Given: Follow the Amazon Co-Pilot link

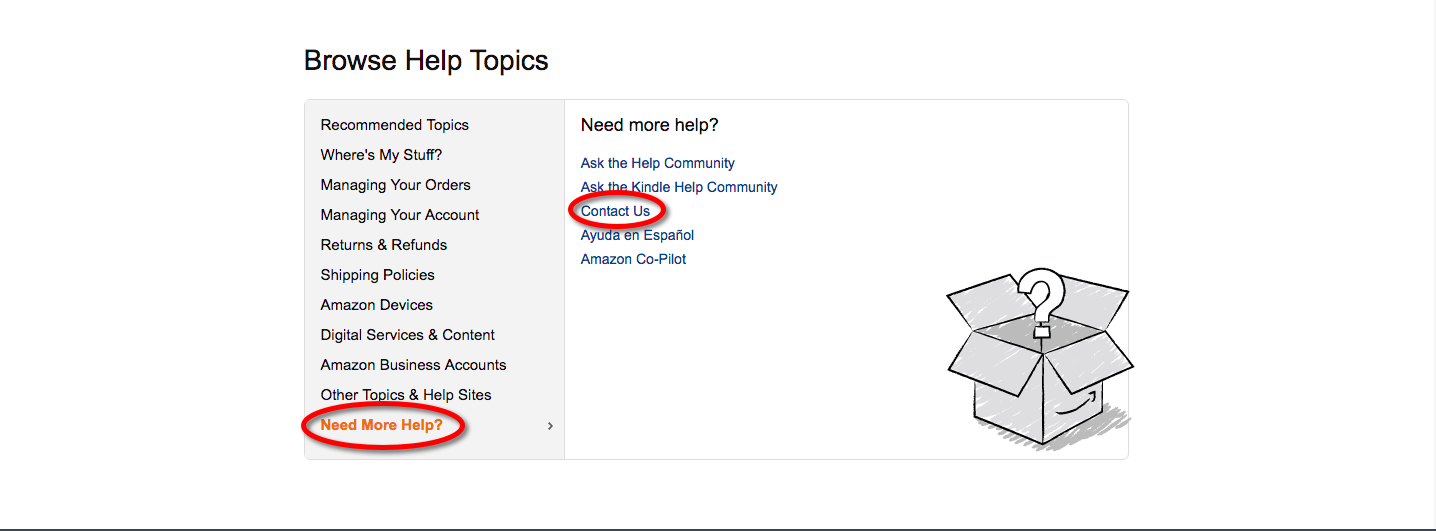Looking at the screenshot, I should (633, 259).
